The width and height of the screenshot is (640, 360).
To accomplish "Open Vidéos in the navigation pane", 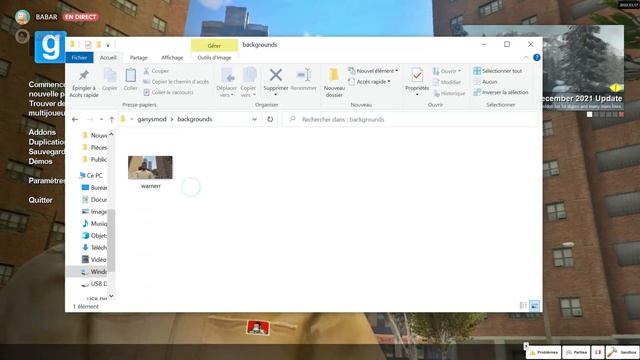I will click(94, 260).
